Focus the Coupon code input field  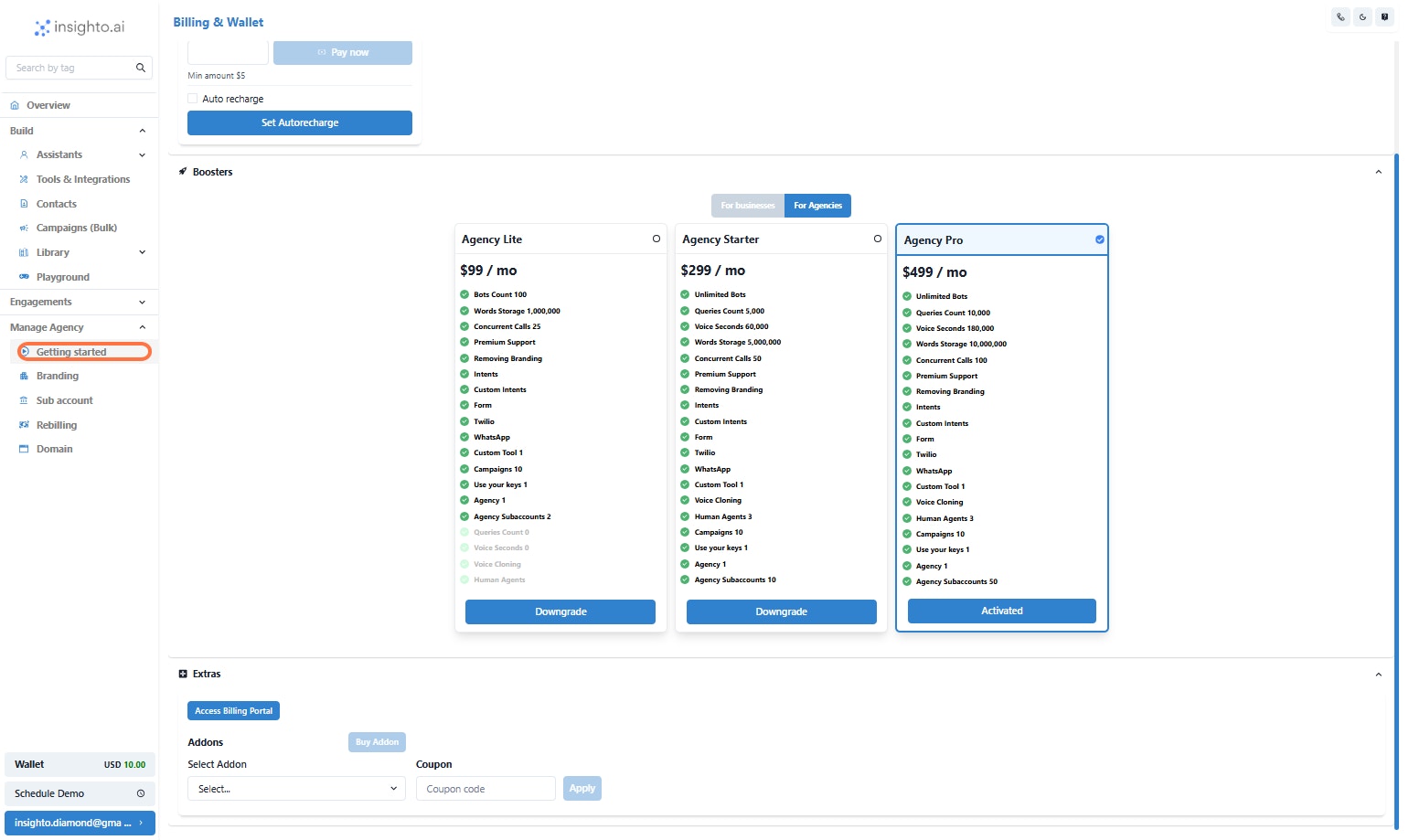[x=486, y=789]
